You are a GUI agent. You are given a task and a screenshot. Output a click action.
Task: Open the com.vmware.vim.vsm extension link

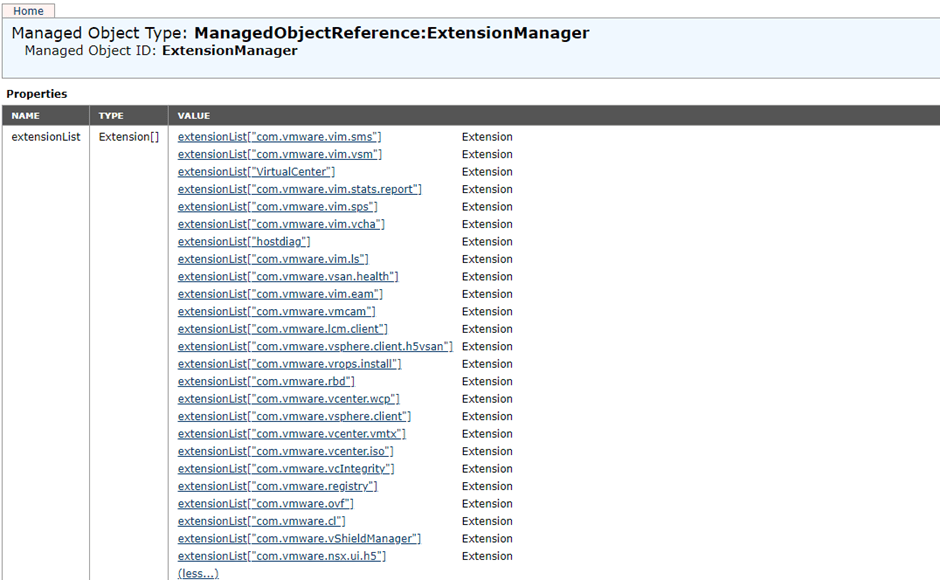pyautogui.click(x=279, y=154)
